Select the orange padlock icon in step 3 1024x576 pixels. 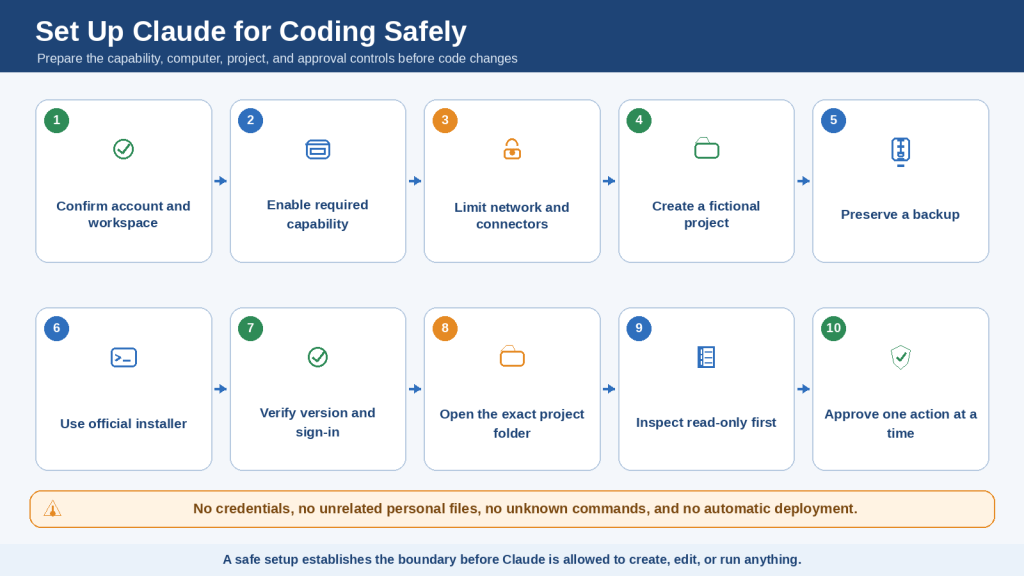coord(512,149)
